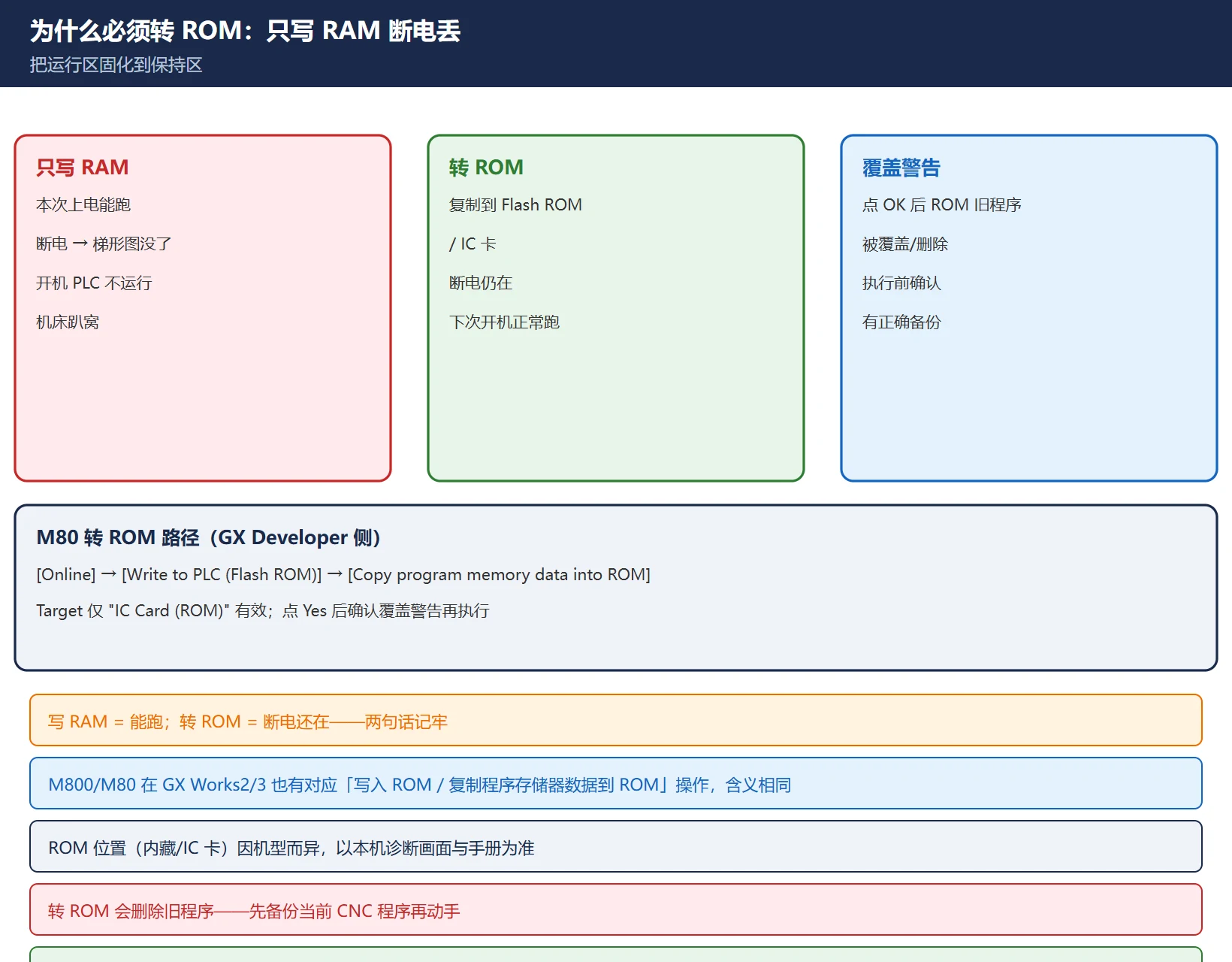Click the line 复制到 Flash ROM

pyautogui.click(x=515, y=204)
